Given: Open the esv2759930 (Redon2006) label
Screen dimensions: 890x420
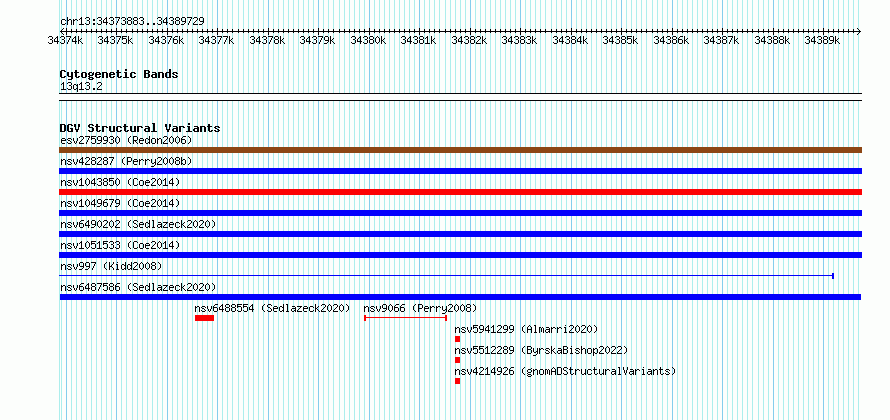Looking at the screenshot, I should (126, 140).
